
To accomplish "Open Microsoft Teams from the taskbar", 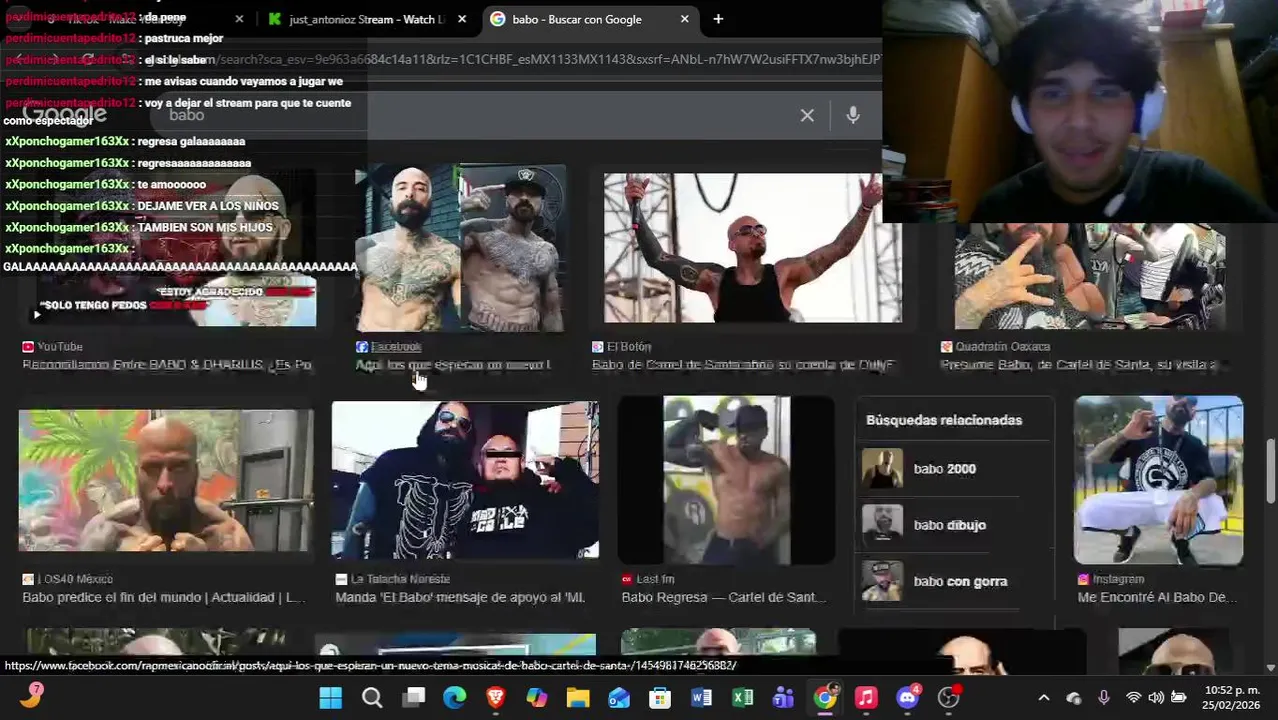I will (783, 697).
